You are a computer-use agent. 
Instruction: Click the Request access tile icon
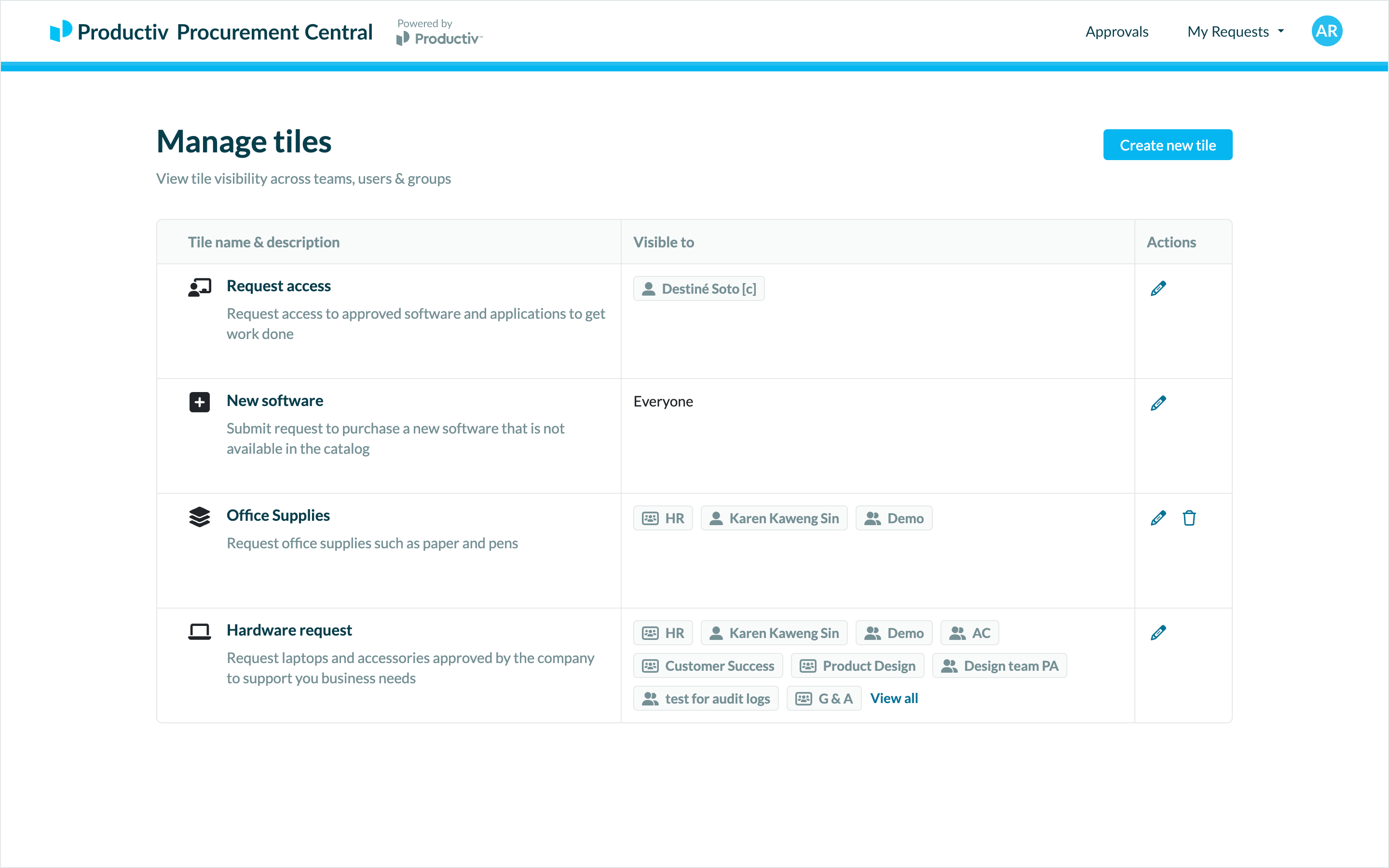(x=199, y=287)
